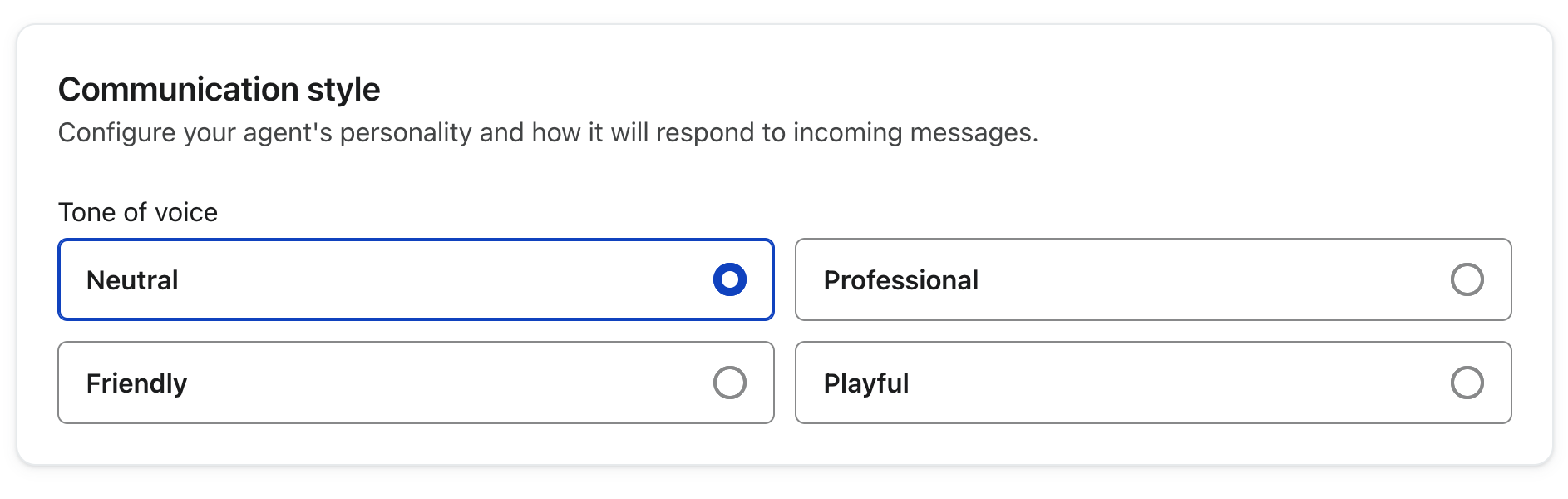Choose the Friendly tone option card
The height and width of the screenshot is (499, 1568).
416,383
